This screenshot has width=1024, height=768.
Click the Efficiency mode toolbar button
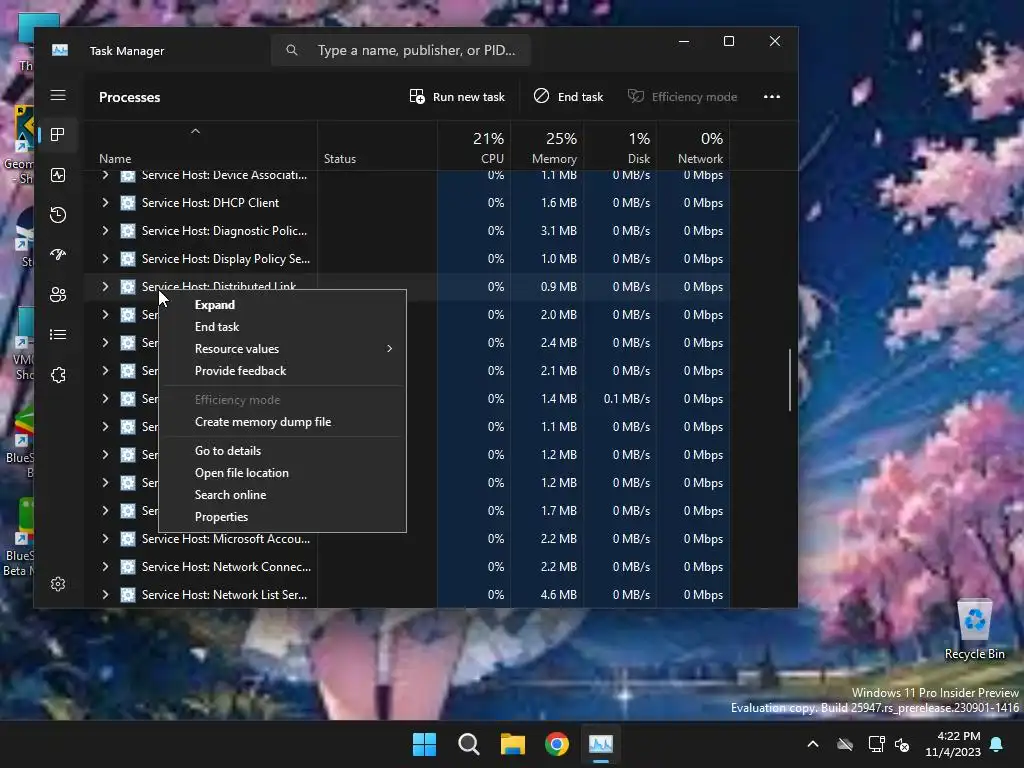pos(682,97)
